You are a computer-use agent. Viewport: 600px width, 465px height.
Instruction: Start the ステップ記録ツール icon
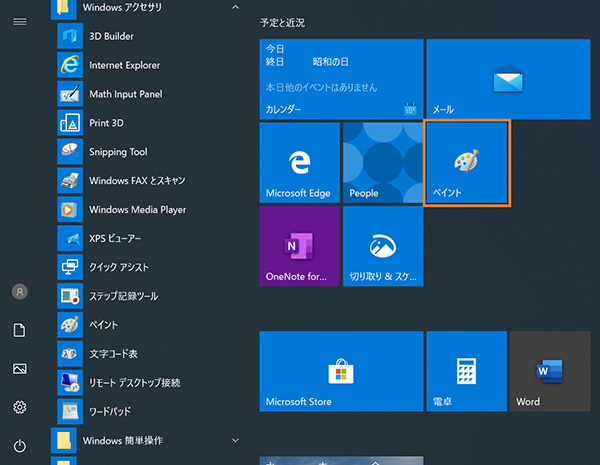point(70,296)
